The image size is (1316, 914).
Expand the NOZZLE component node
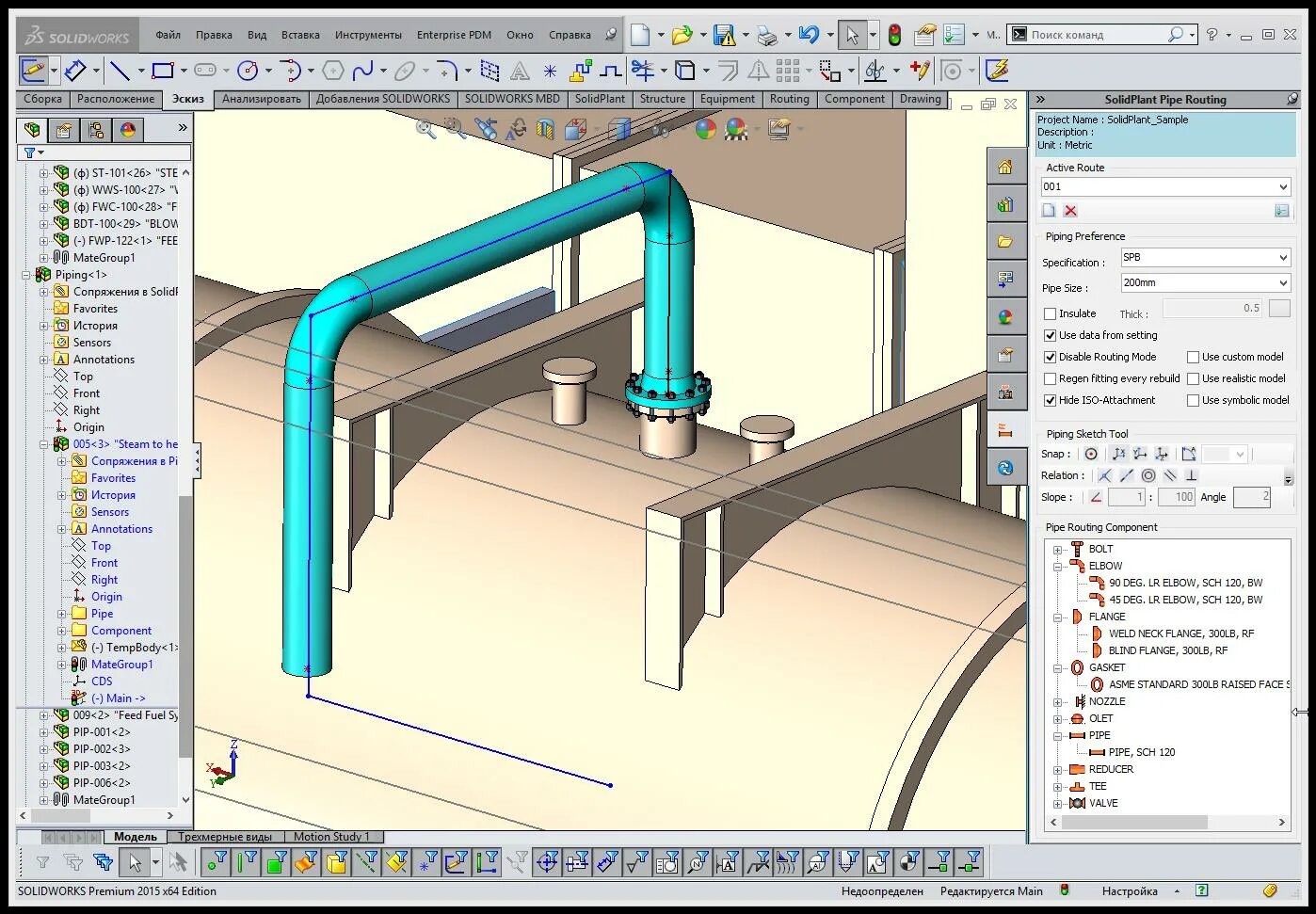coord(1057,701)
